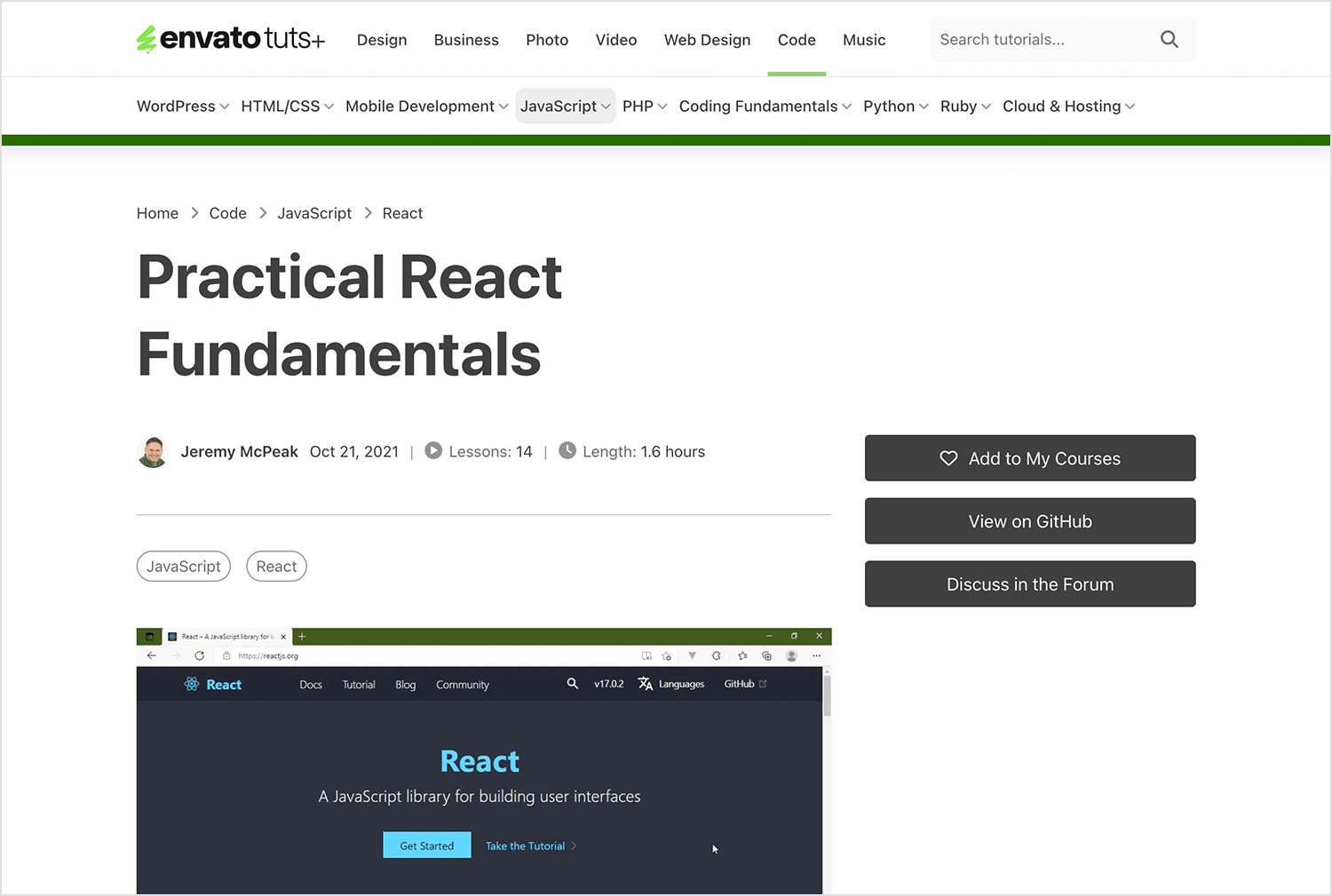
Task: Click the React breadcrumb link
Action: click(402, 213)
